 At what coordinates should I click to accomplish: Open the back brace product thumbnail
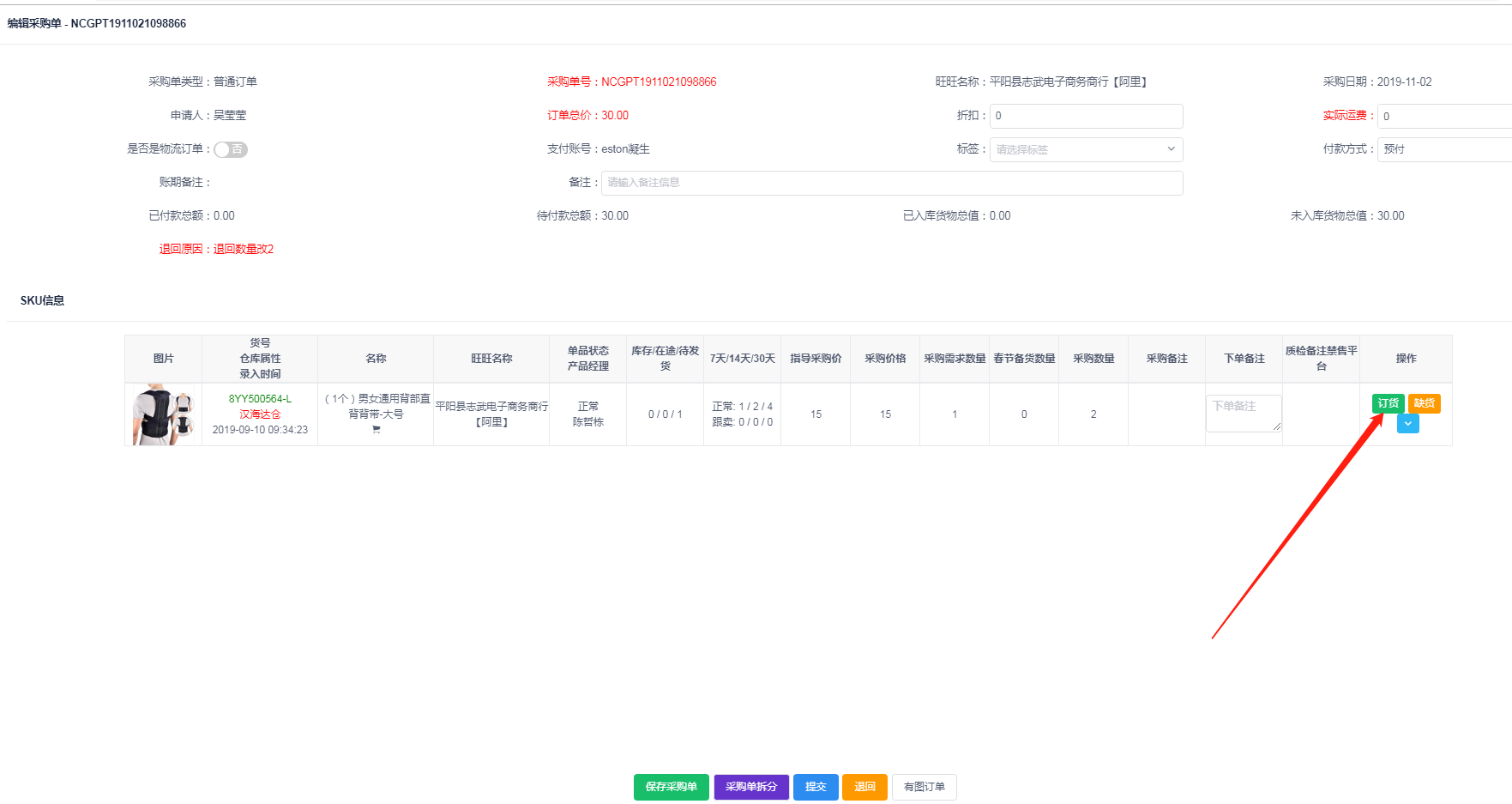click(x=163, y=414)
